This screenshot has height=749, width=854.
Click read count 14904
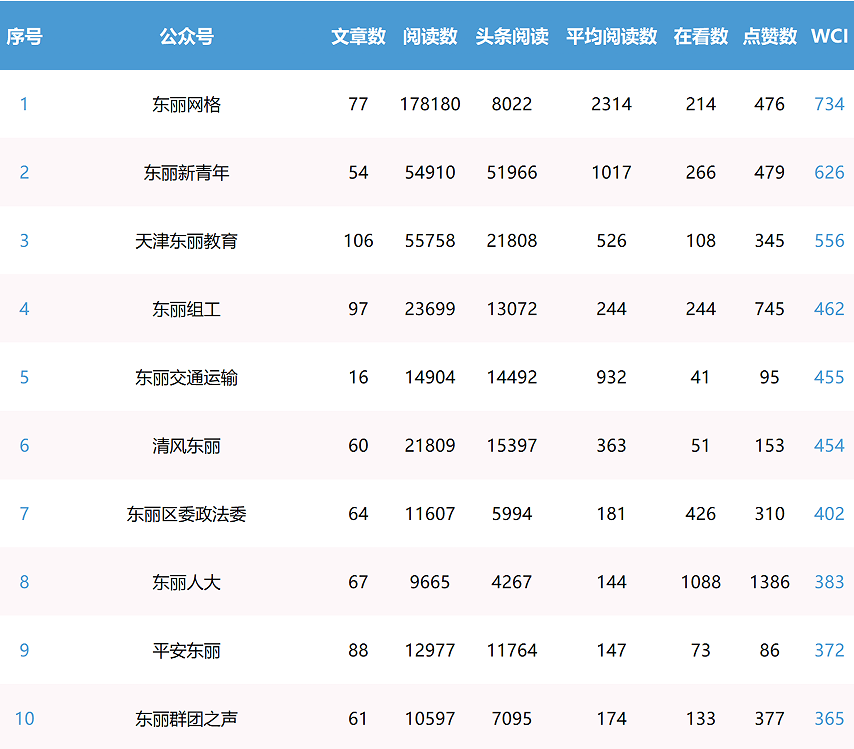[x=430, y=377]
